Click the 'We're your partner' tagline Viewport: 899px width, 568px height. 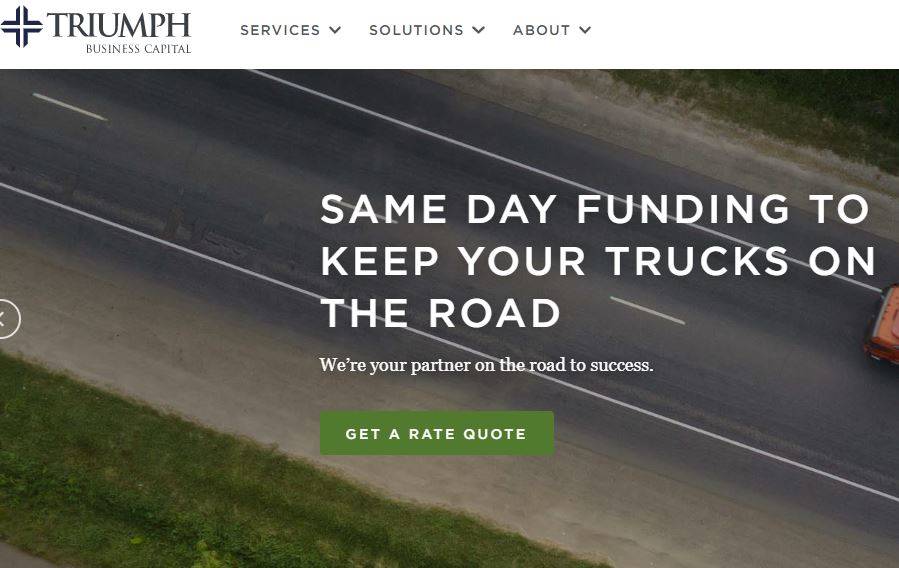[x=486, y=365]
